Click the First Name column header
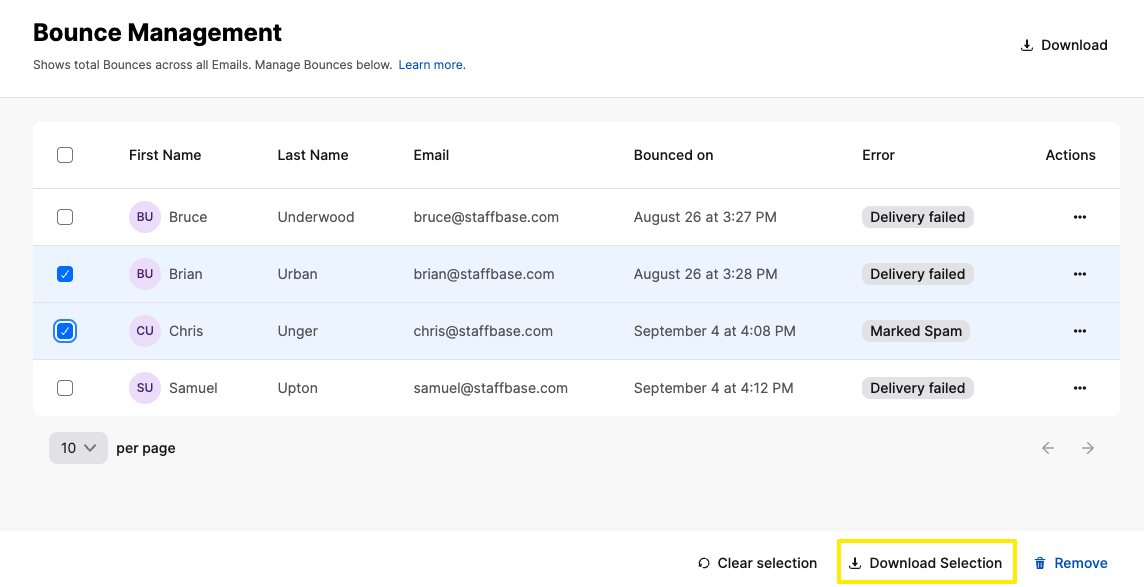1144x587 pixels. pos(165,155)
